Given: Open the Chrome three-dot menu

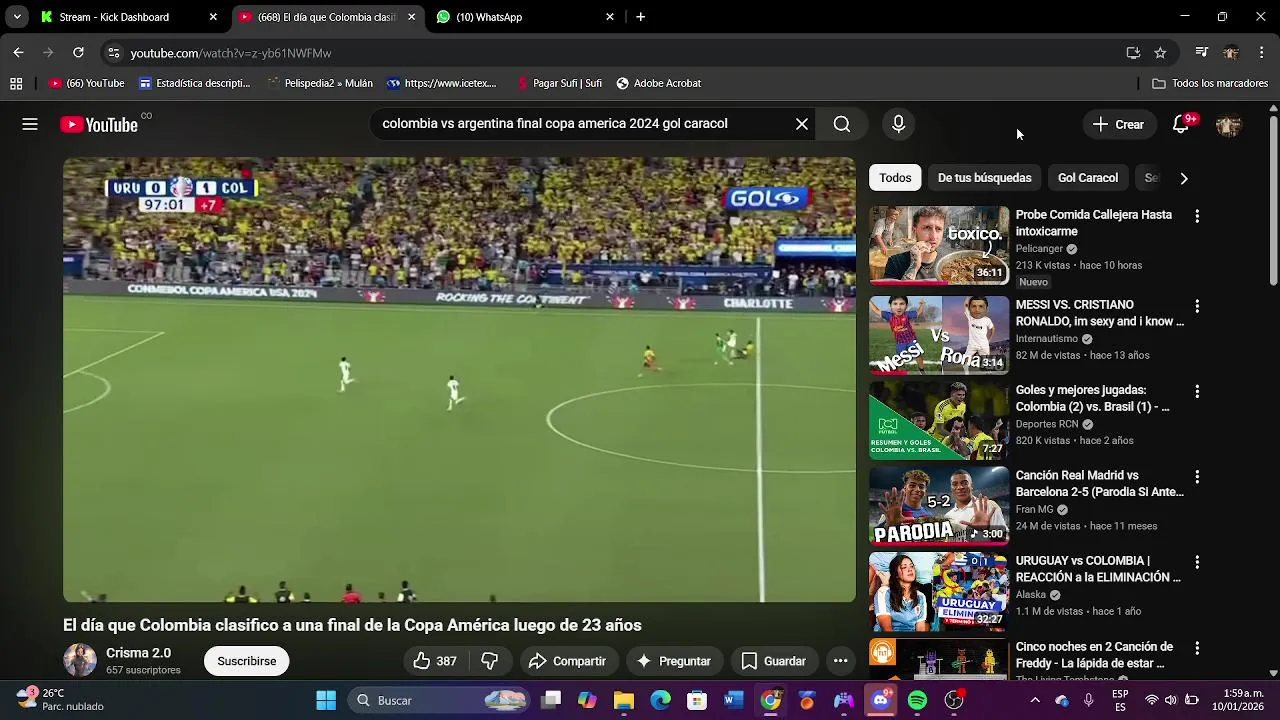Looking at the screenshot, I should 1262,52.
